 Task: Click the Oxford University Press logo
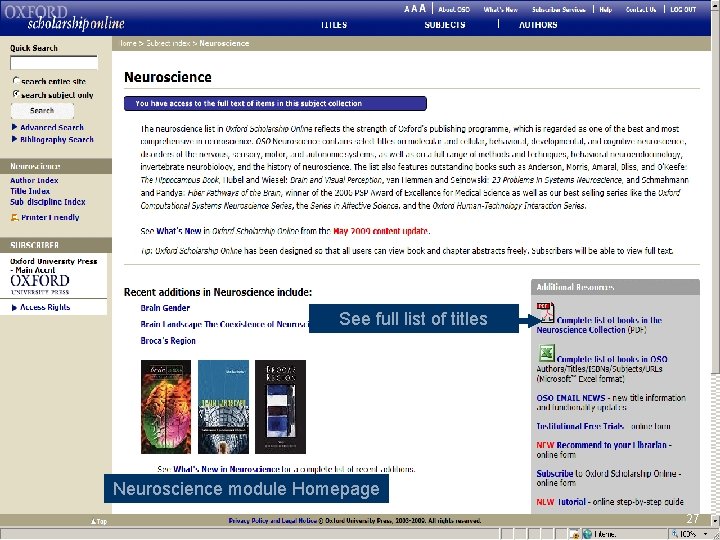pos(40,284)
